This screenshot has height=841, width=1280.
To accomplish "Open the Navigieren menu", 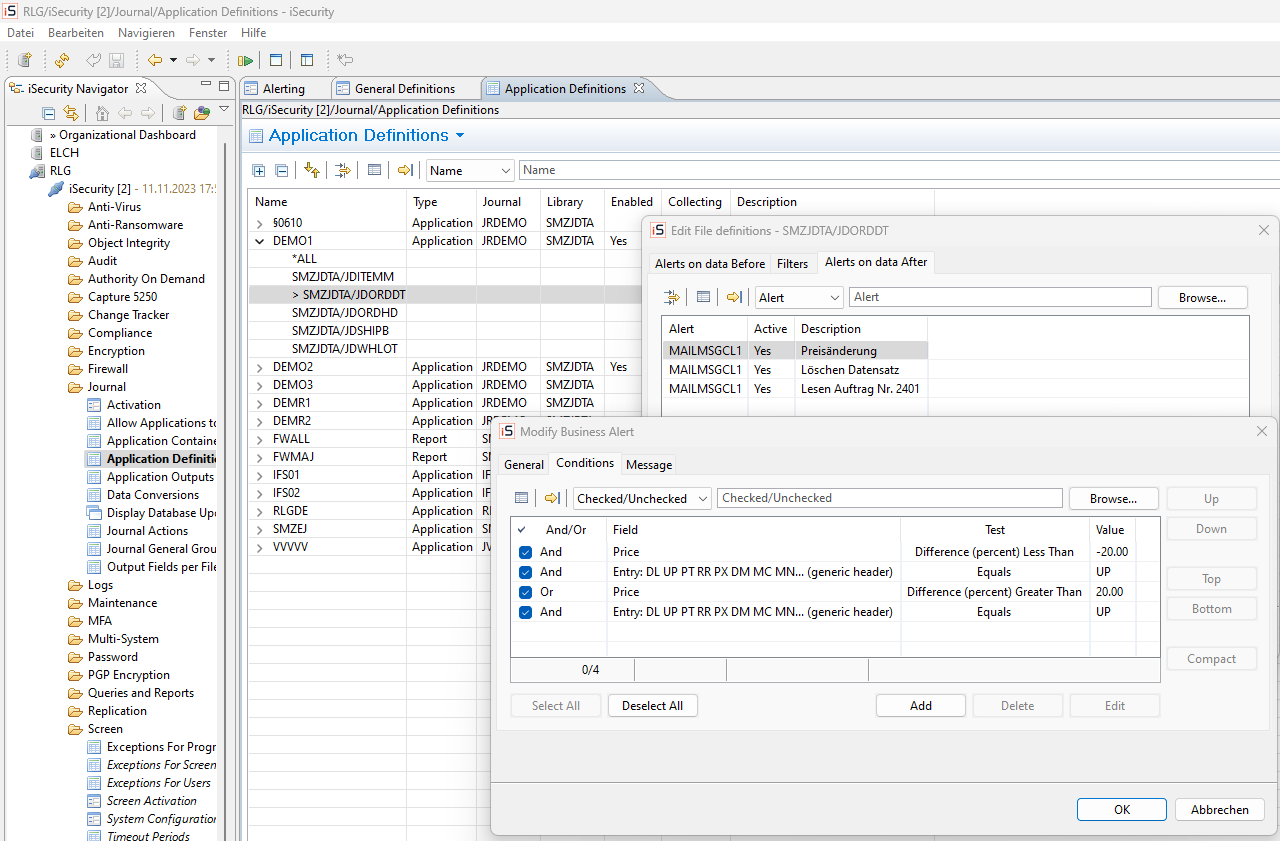I will pos(146,33).
